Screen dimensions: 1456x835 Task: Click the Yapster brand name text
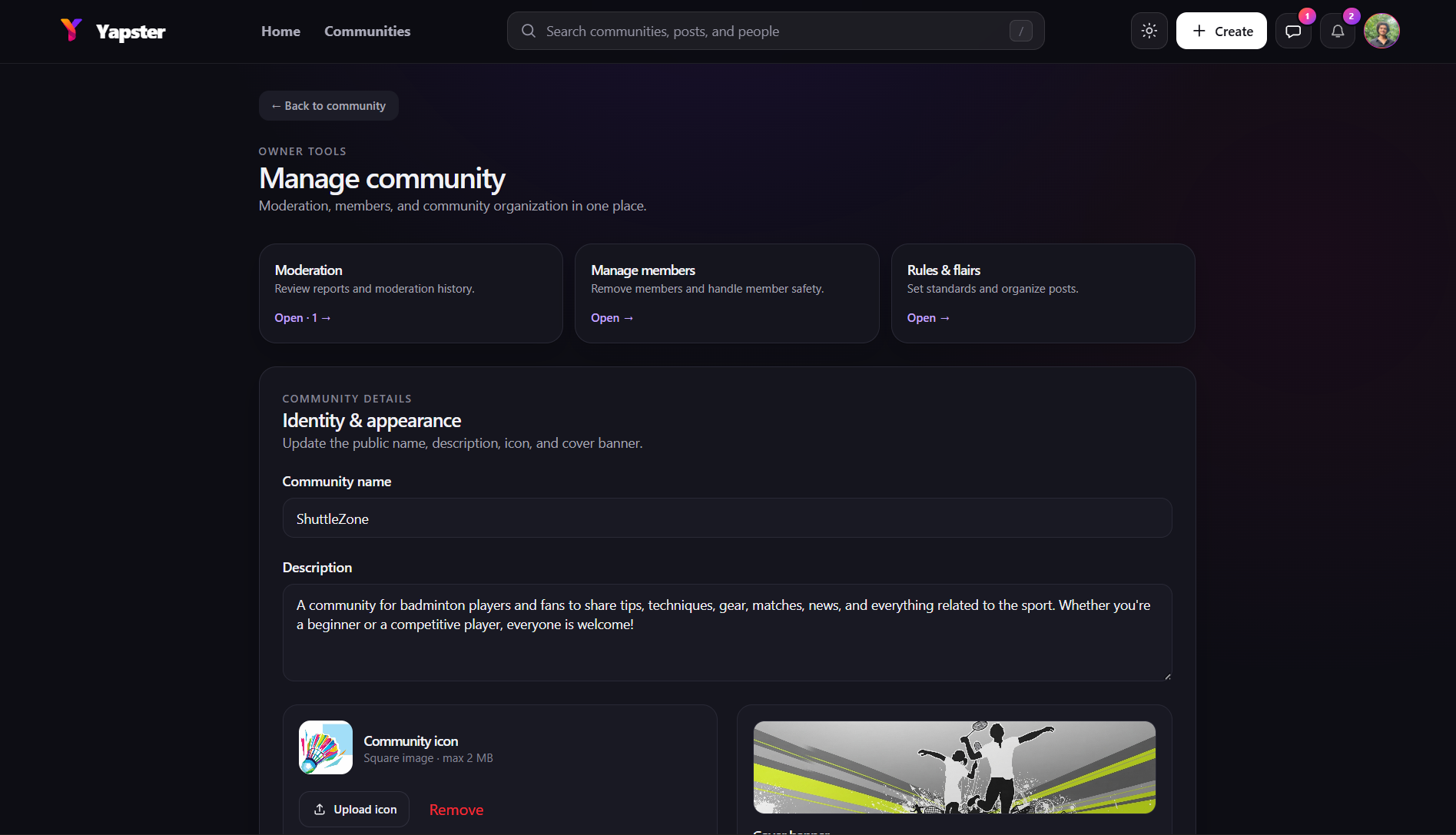(131, 31)
